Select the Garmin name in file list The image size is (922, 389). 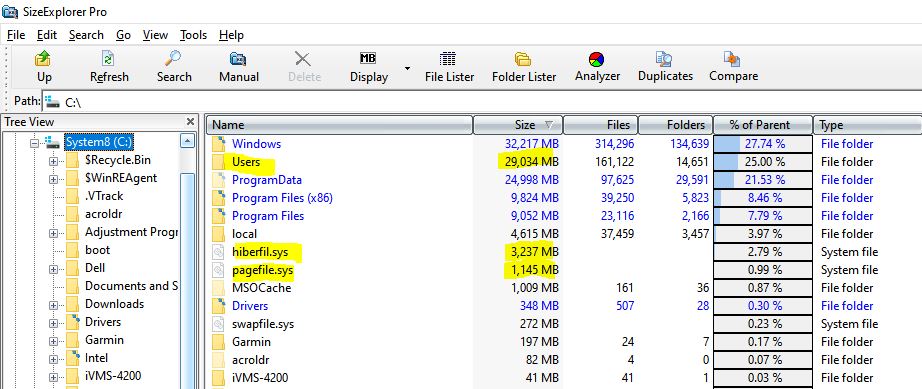pos(251,341)
